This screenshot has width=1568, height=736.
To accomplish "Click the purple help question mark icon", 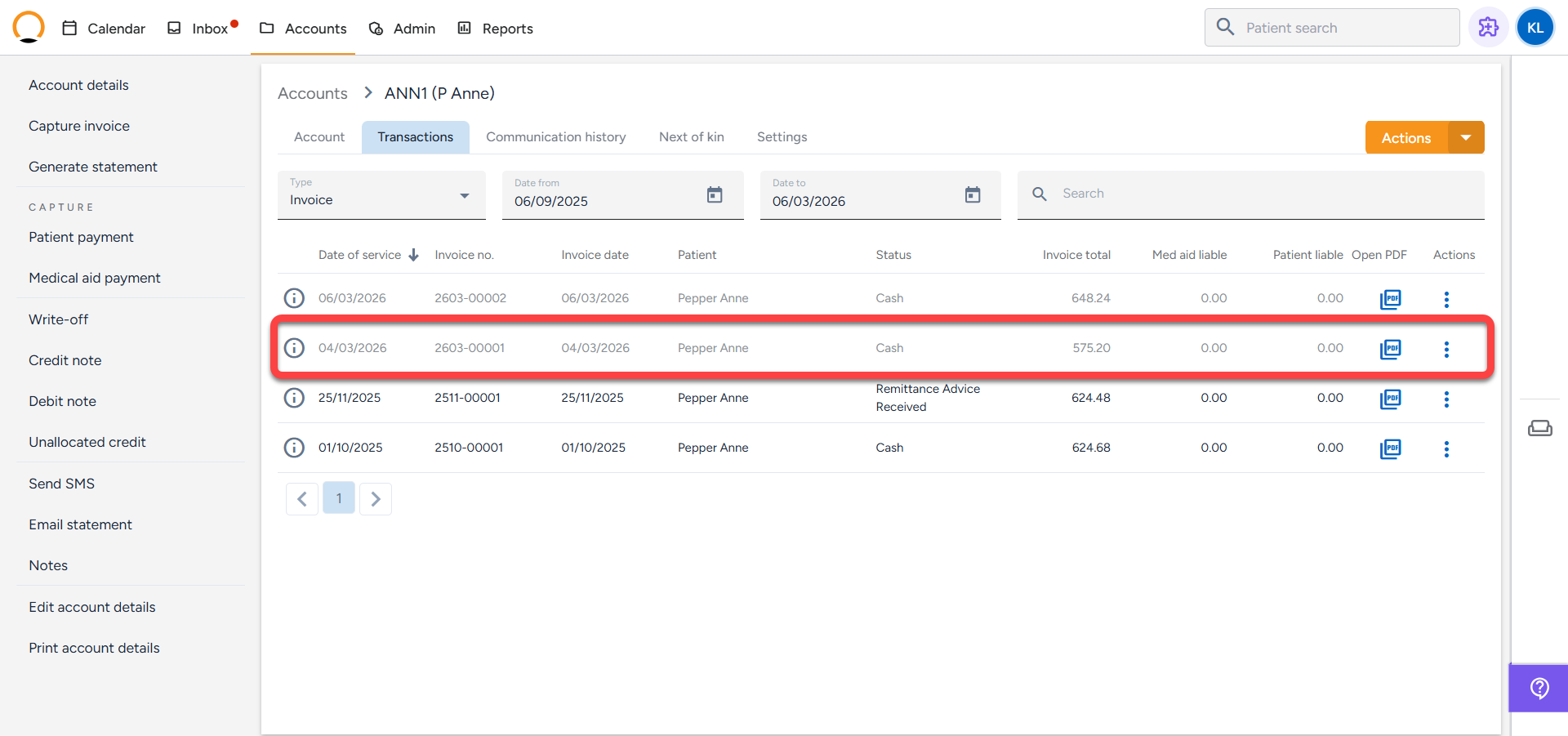I will pyautogui.click(x=1539, y=688).
